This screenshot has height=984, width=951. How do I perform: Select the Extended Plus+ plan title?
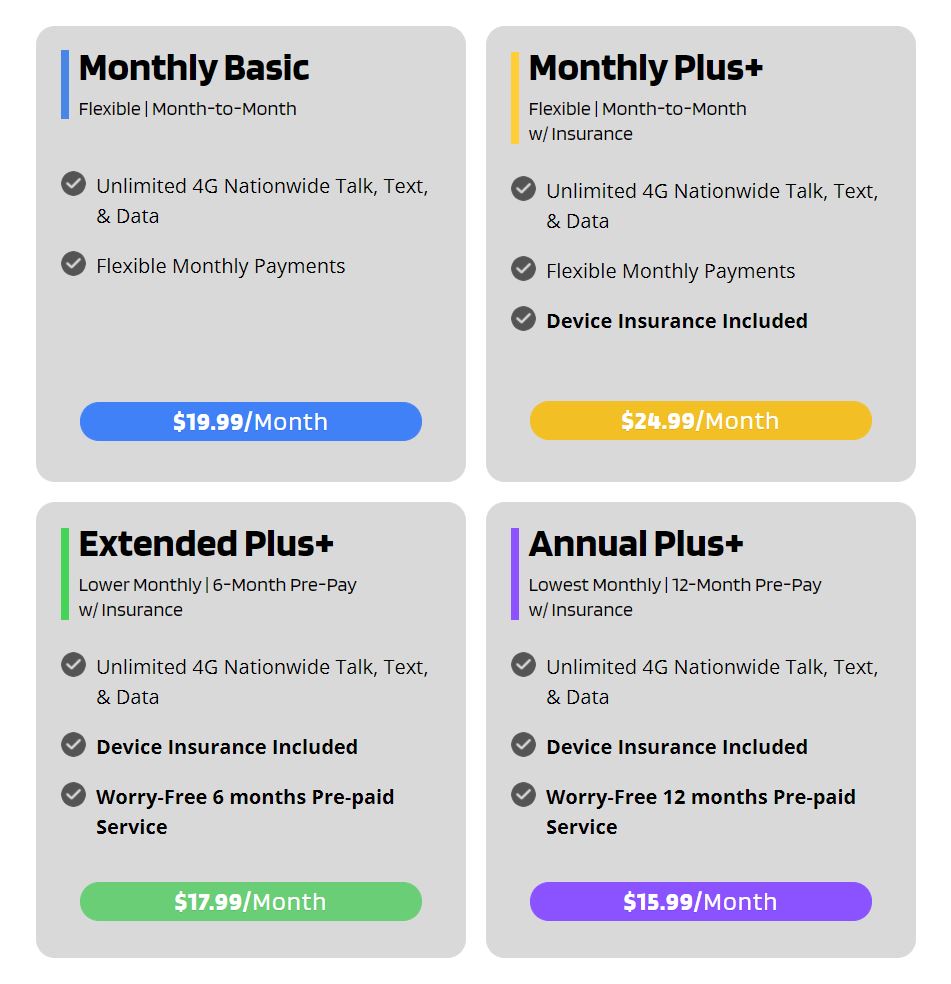pyautogui.click(x=205, y=543)
